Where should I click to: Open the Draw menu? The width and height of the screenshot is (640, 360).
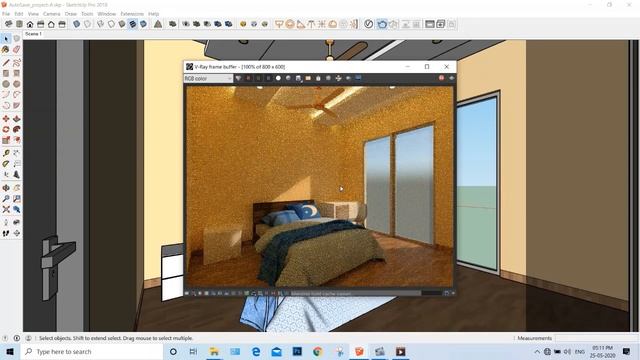pos(71,14)
